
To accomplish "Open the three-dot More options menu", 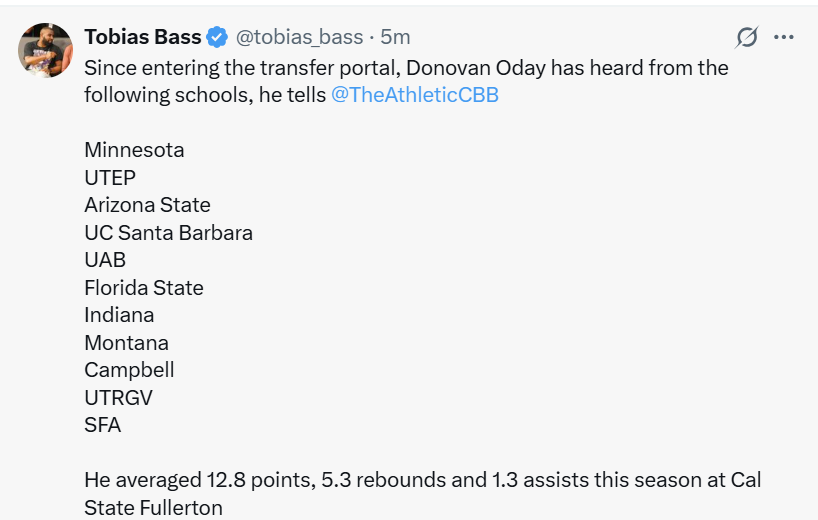I will 784,38.
